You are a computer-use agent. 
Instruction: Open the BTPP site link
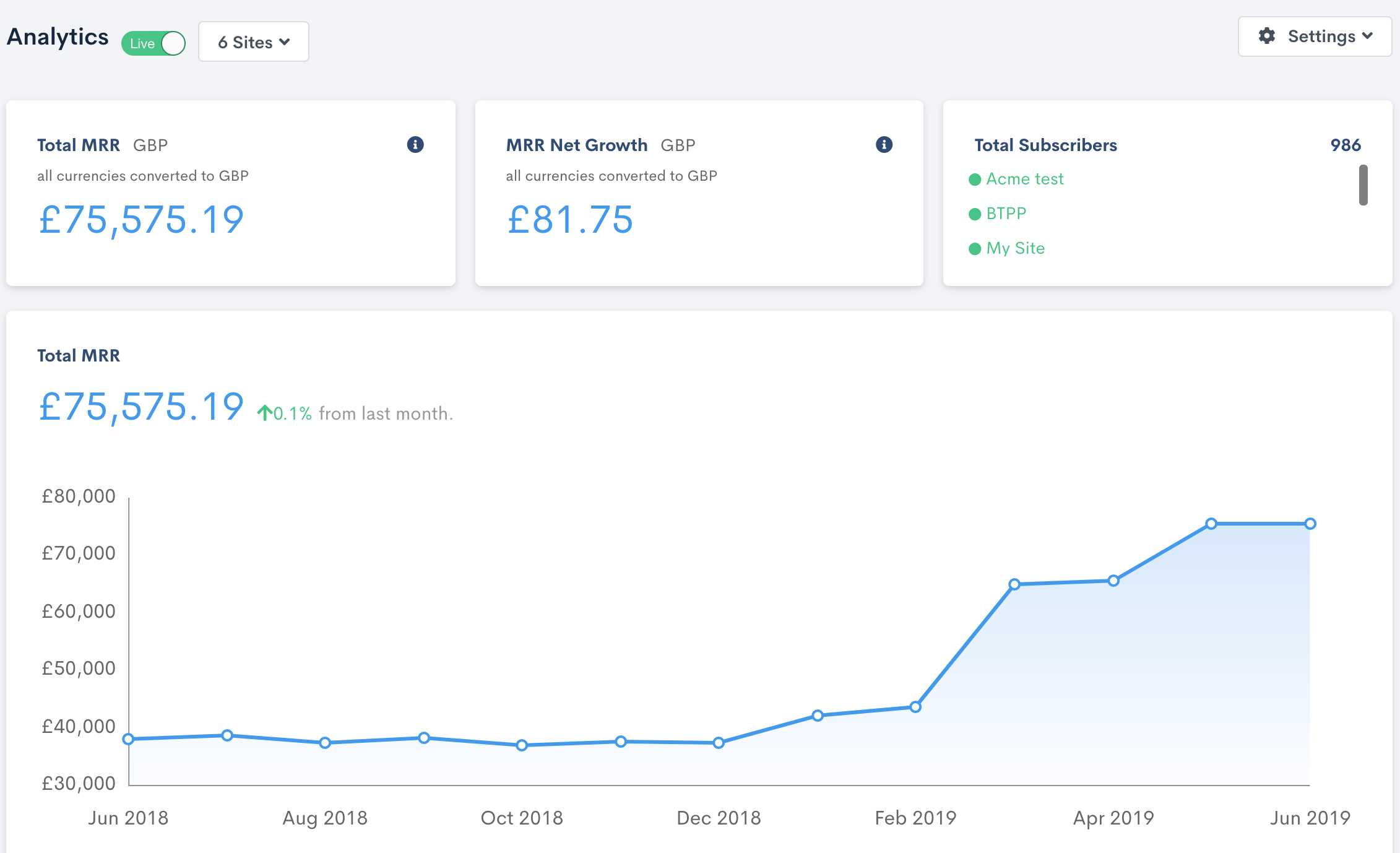point(1006,214)
